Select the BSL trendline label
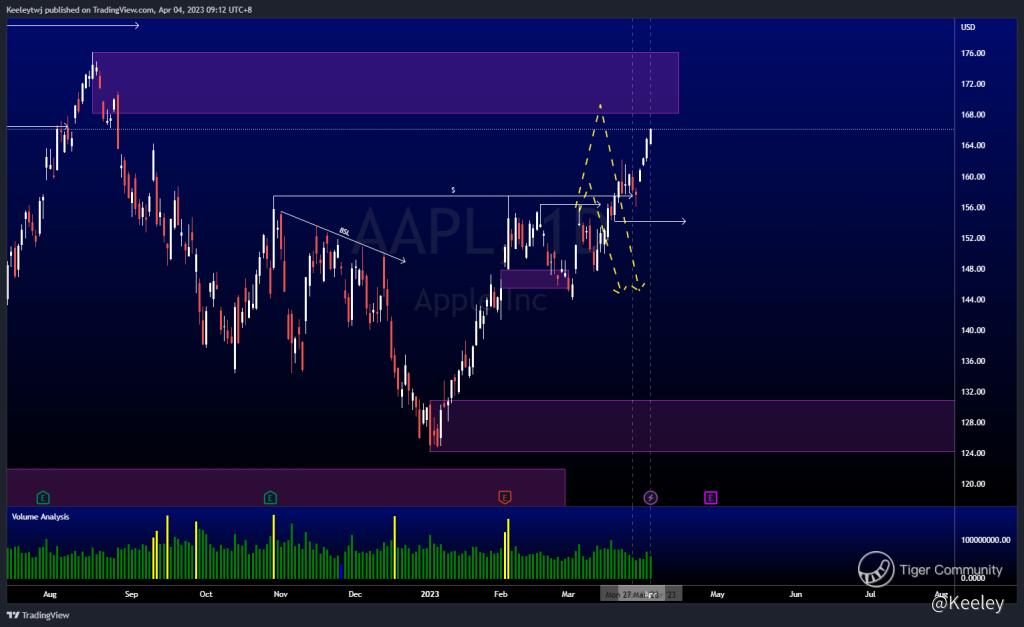 pos(344,232)
